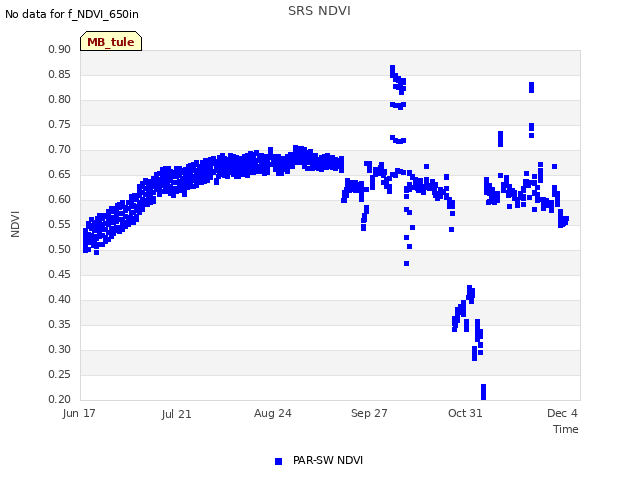Screen dimensions: 640x480
Task: Click the Sep 27 x-axis label
Action: click(x=369, y=413)
